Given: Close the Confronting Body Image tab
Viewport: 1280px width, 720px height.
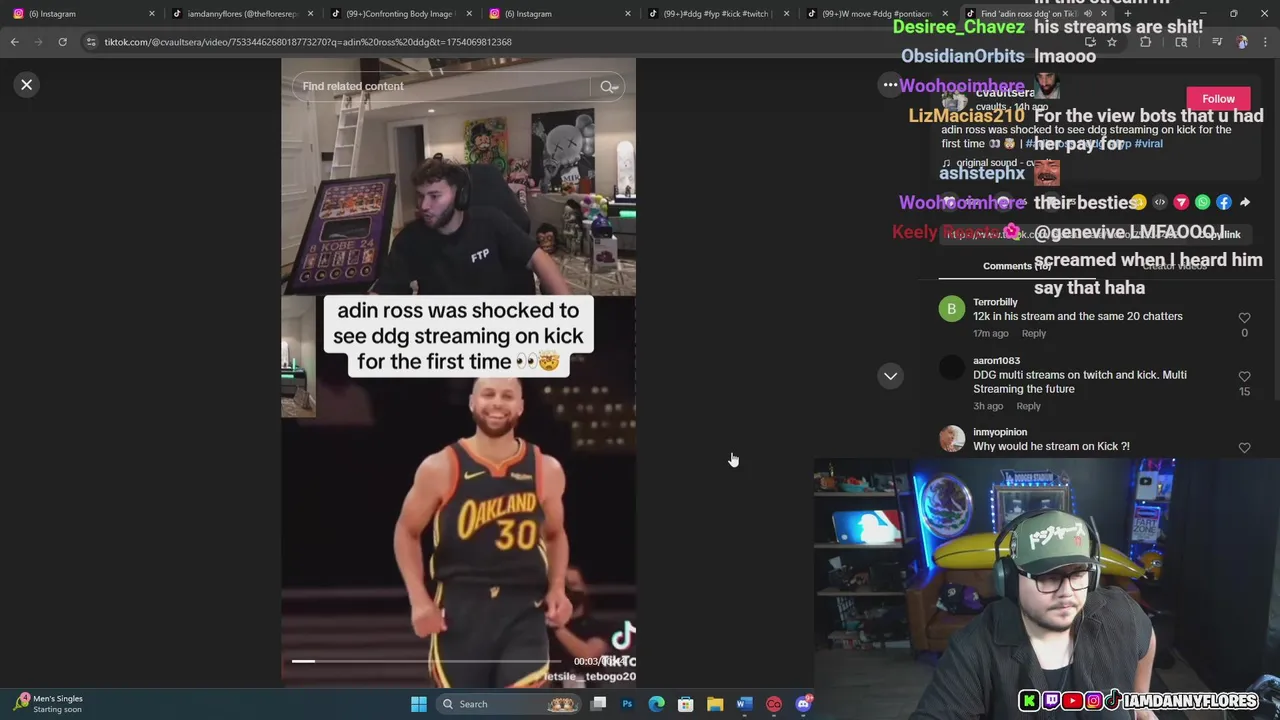Looking at the screenshot, I should coord(469,14).
